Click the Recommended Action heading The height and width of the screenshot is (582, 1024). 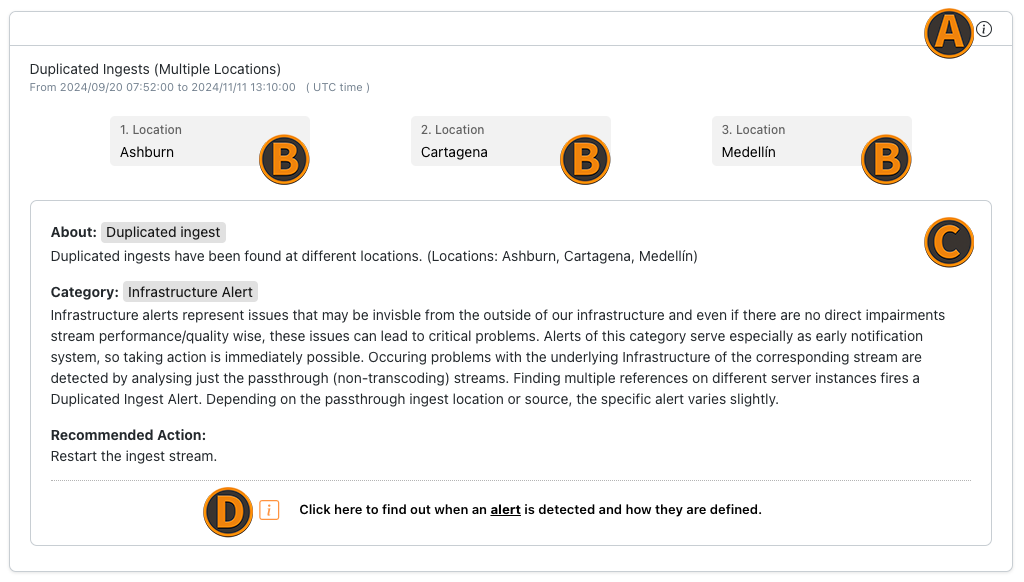pos(128,435)
